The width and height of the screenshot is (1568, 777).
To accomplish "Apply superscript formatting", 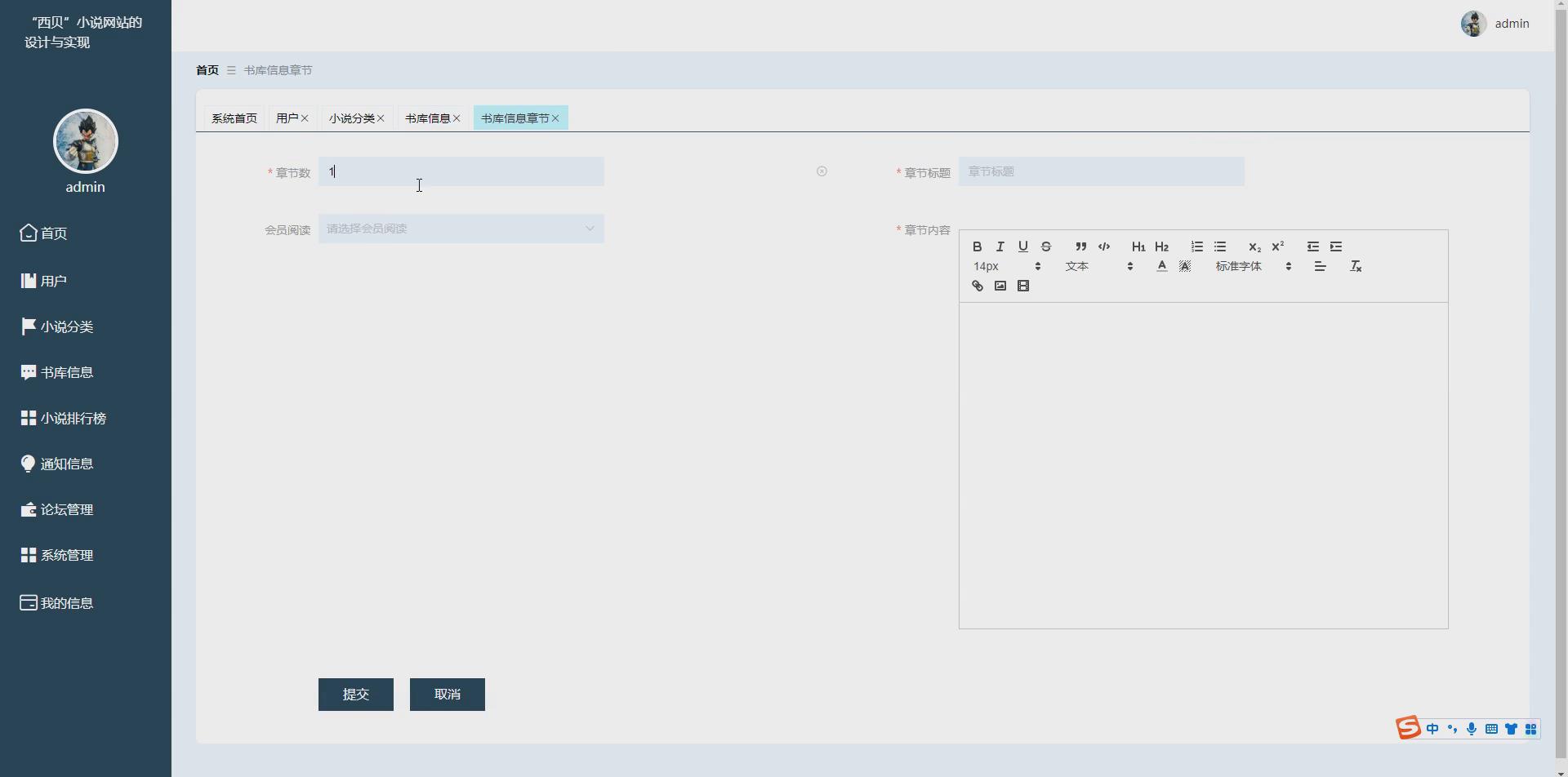I will tap(1278, 246).
